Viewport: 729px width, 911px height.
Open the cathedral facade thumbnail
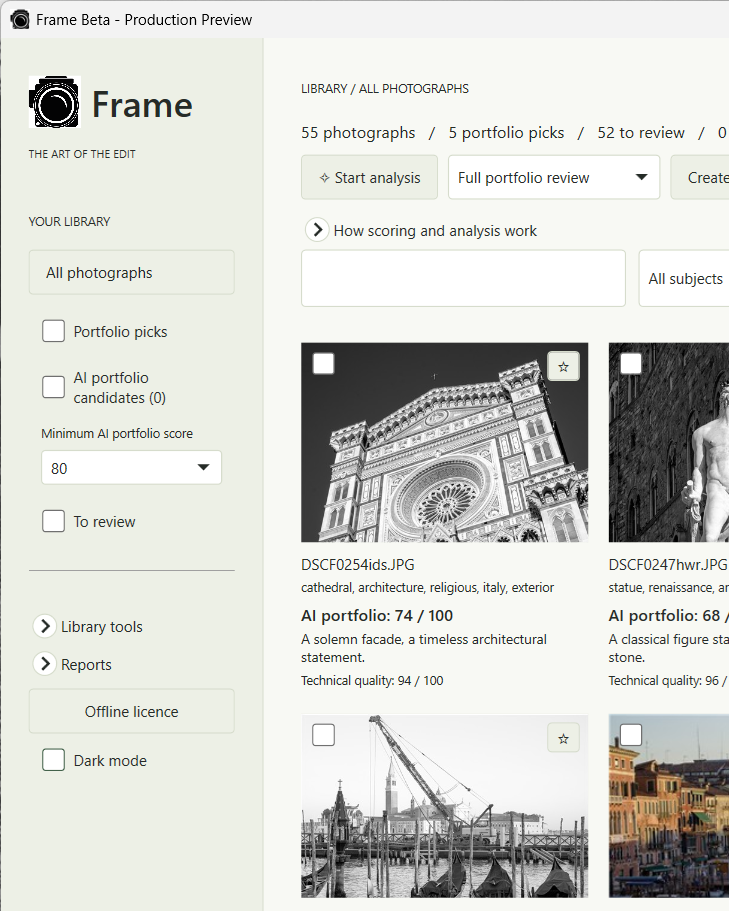pos(444,443)
